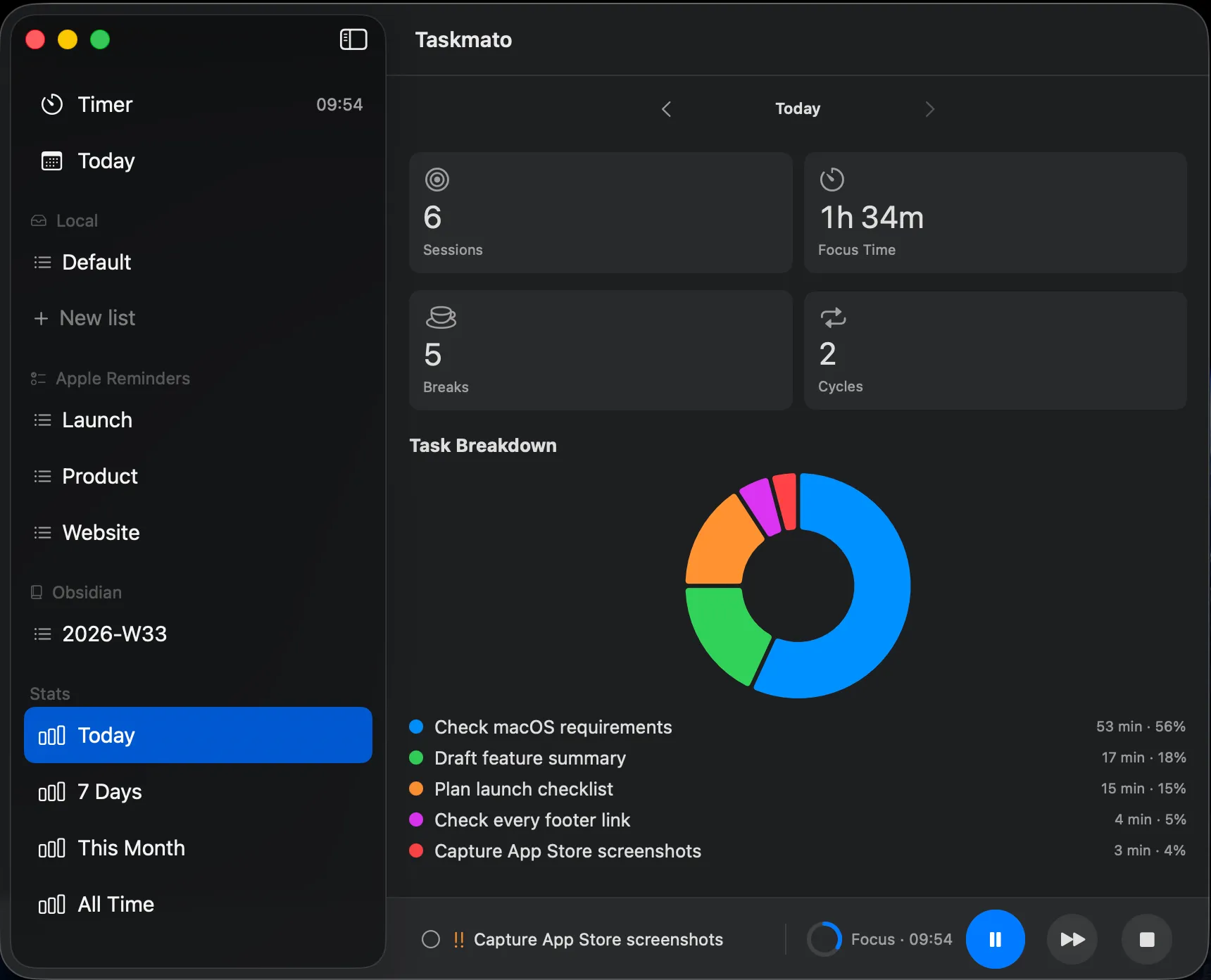Image resolution: width=1211 pixels, height=980 pixels.
Task: Open the 1h 34m Focus Time card
Action: click(996, 213)
